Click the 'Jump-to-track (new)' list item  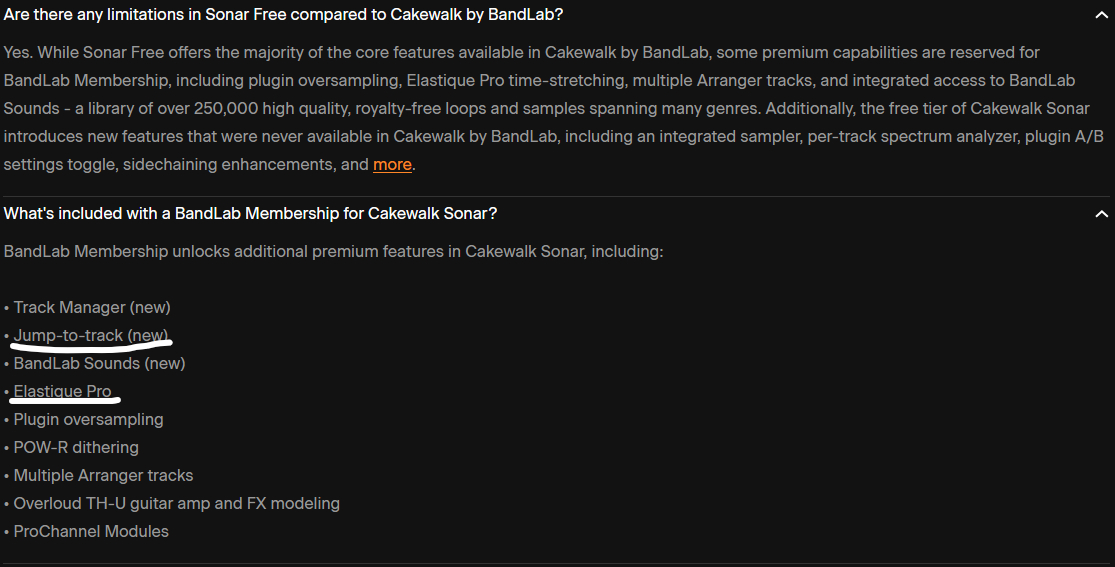click(x=91, y=335)
